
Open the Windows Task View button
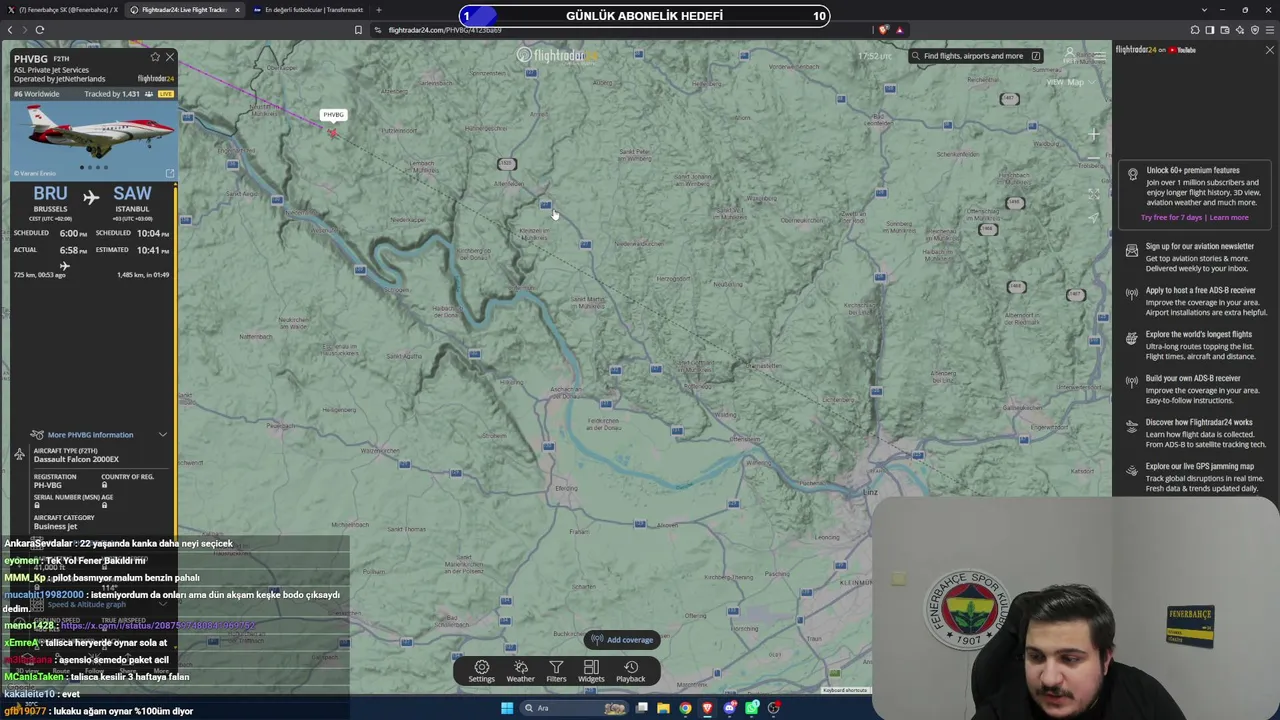[x=641, y=708]
